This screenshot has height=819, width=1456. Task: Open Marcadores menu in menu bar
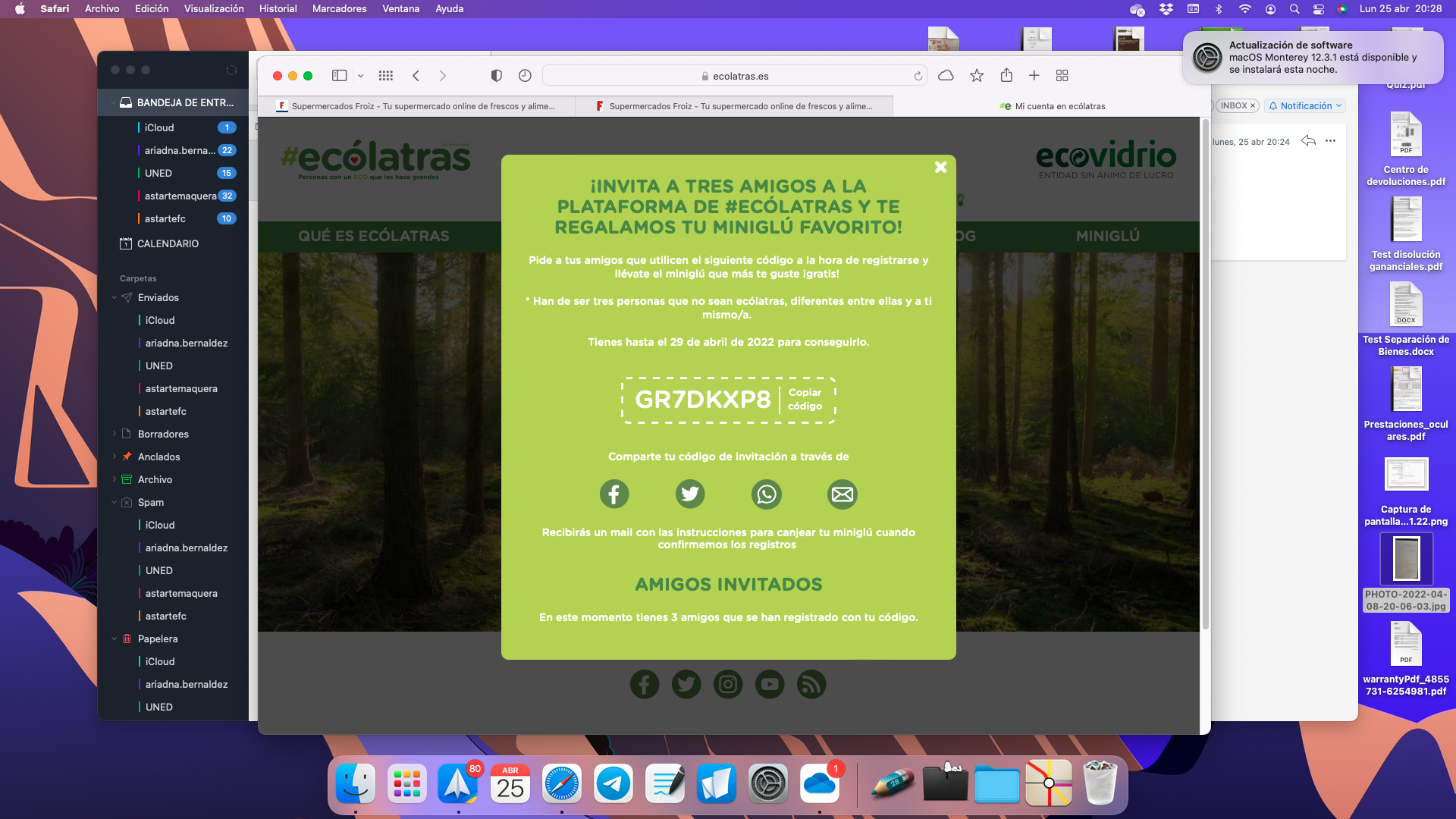pos(339,8)
